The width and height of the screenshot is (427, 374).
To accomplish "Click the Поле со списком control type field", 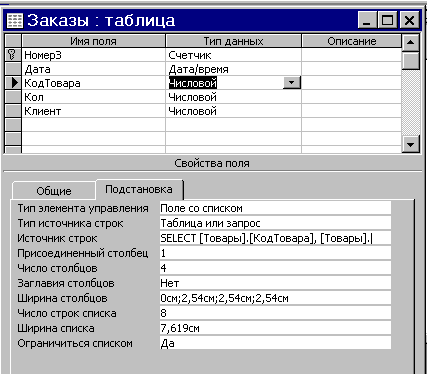I will tap(275, 208).
